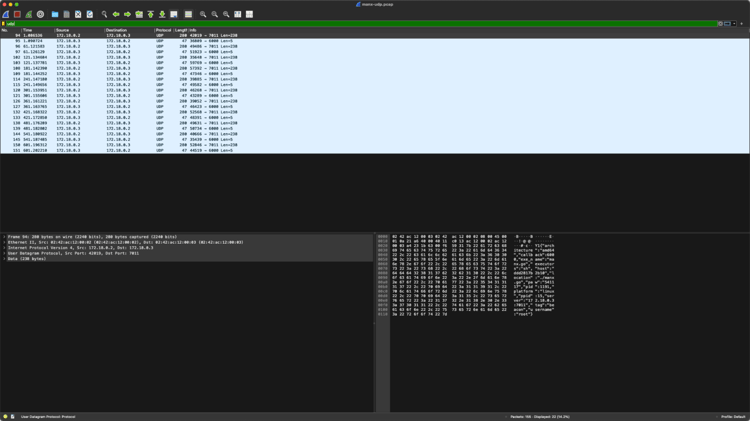Open the capture options gear icon
Screen dimensions: 750x421
[x=40, y=15]
